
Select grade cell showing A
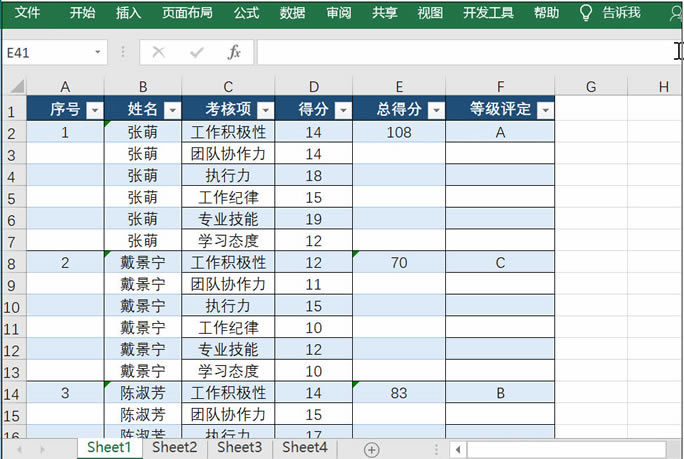500,132
